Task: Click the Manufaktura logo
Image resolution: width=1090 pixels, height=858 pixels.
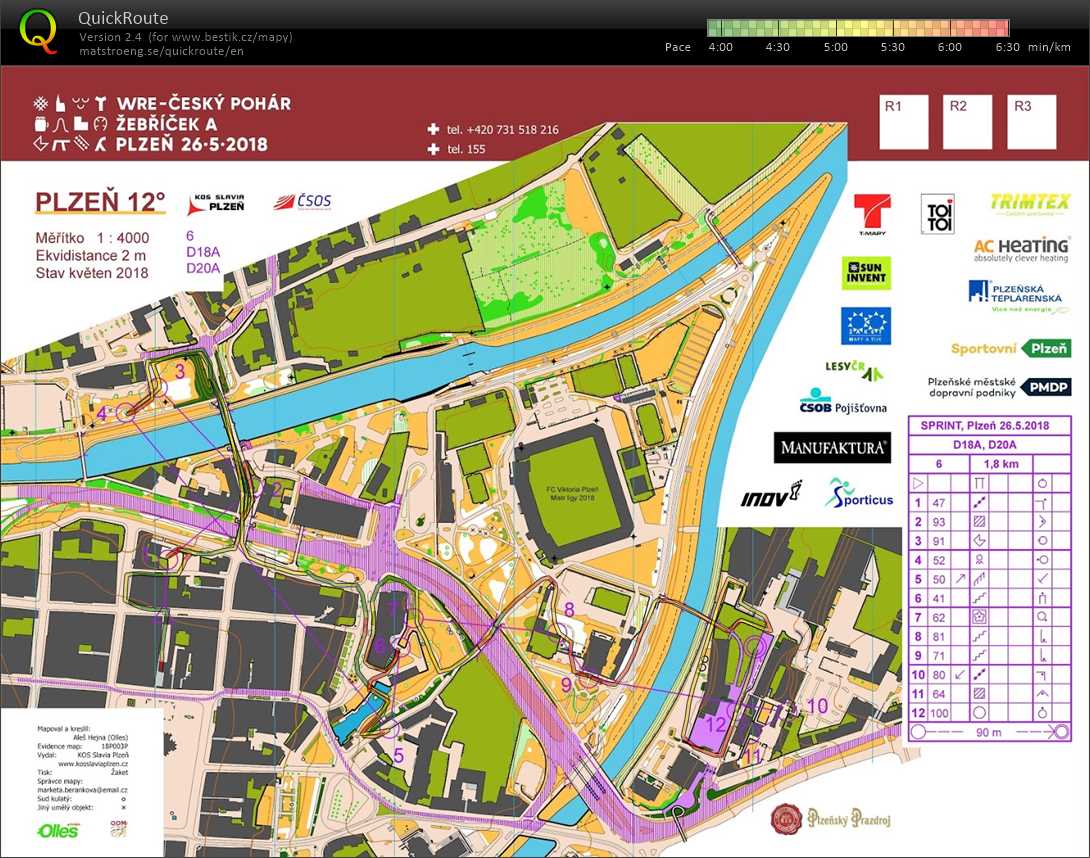Action: tap(832, 447)
